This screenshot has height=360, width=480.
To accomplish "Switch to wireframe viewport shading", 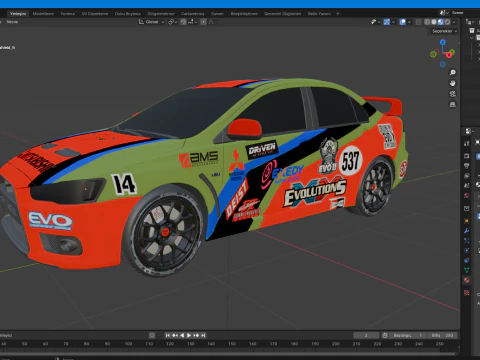I will pyautogui.click(x=427, y=22).
